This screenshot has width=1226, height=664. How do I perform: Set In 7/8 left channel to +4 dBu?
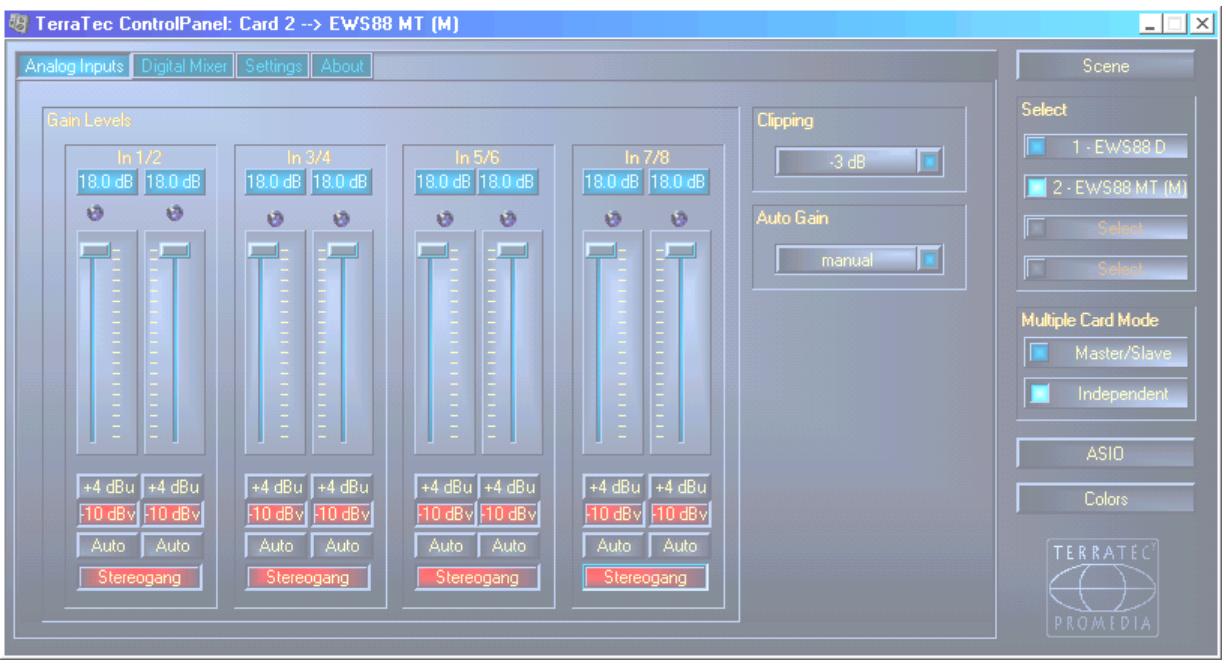click(614, 487)
